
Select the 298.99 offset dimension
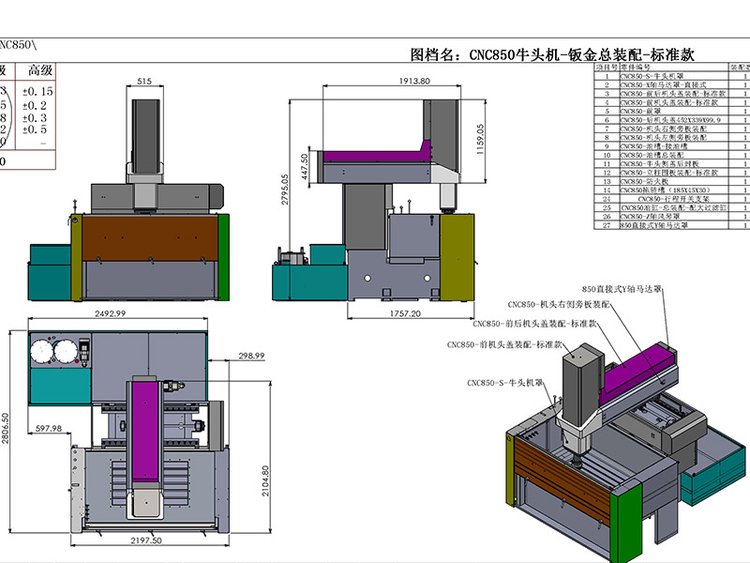click(x=251, y=355)
